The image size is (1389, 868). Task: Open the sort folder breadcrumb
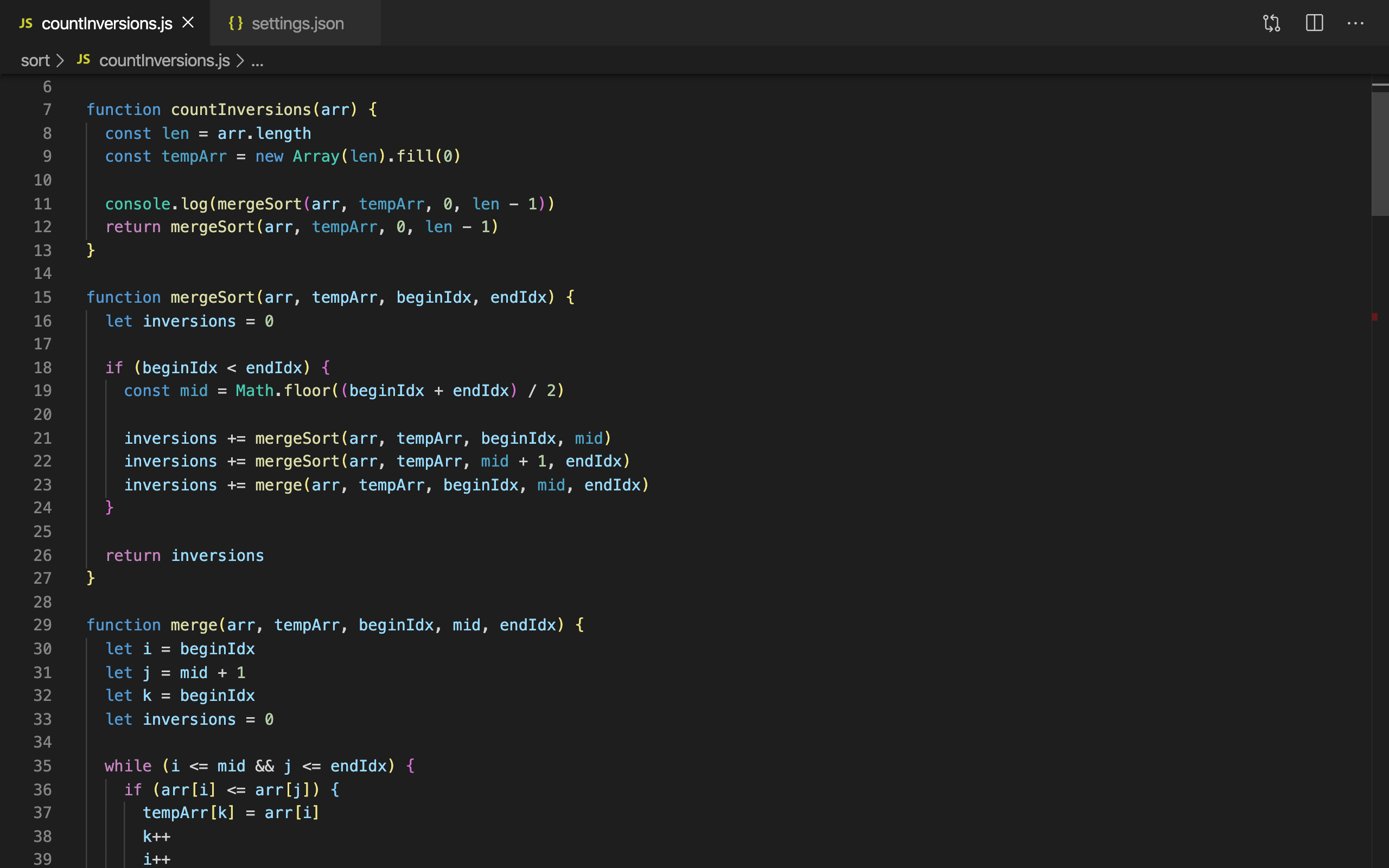[35, 60]
